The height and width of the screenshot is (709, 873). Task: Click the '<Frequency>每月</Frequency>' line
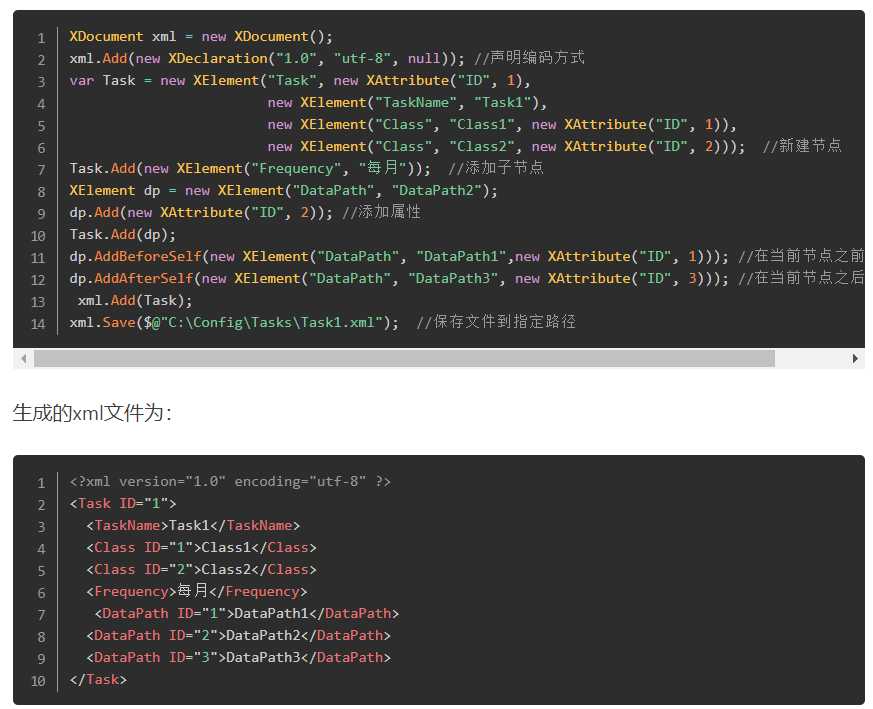pyautogui.click(x=197, y=591)
